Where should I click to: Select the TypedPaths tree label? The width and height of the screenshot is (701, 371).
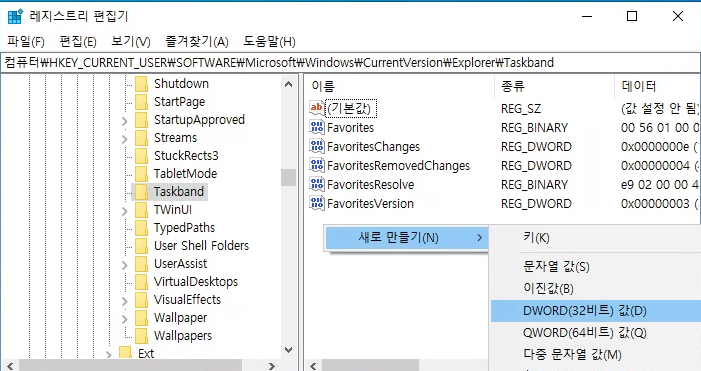tap(184, 228)
